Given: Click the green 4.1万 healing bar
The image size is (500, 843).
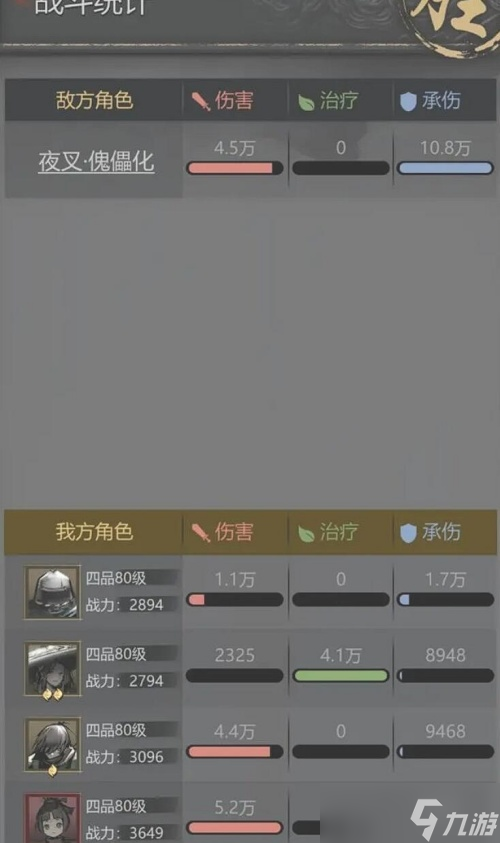Looking at the screenshot, I should [340, 676].
